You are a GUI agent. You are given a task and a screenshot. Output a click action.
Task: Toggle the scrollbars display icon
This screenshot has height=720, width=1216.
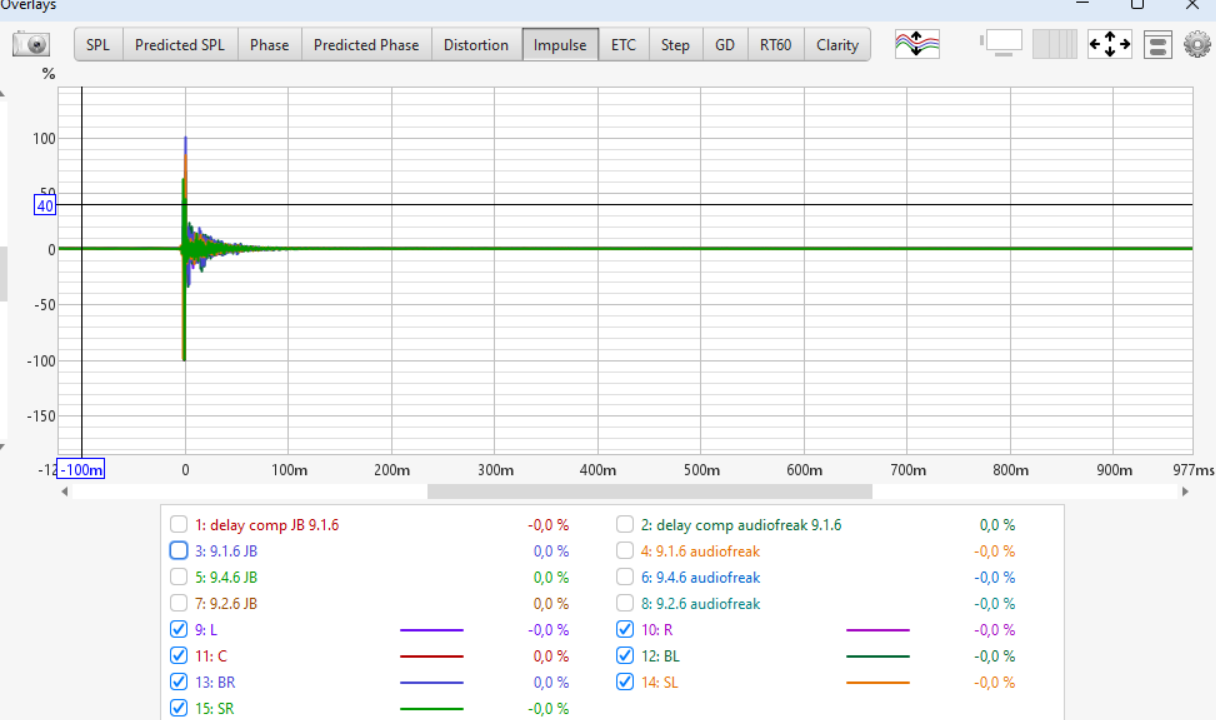click(1002, 44)
